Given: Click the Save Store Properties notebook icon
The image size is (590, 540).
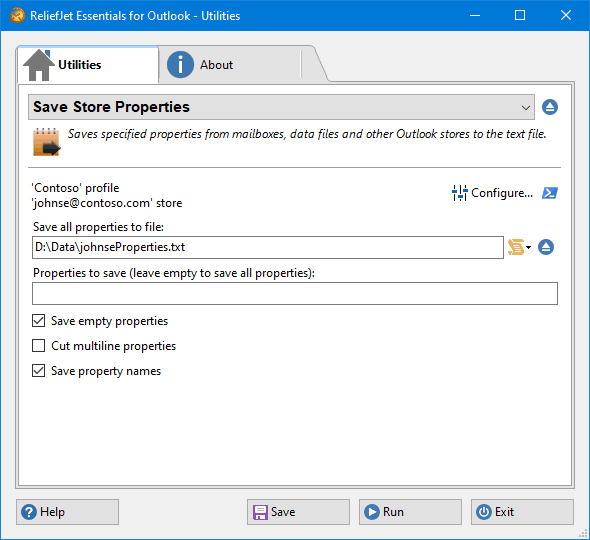Looking at the screenshot, I should coord(46,142).
